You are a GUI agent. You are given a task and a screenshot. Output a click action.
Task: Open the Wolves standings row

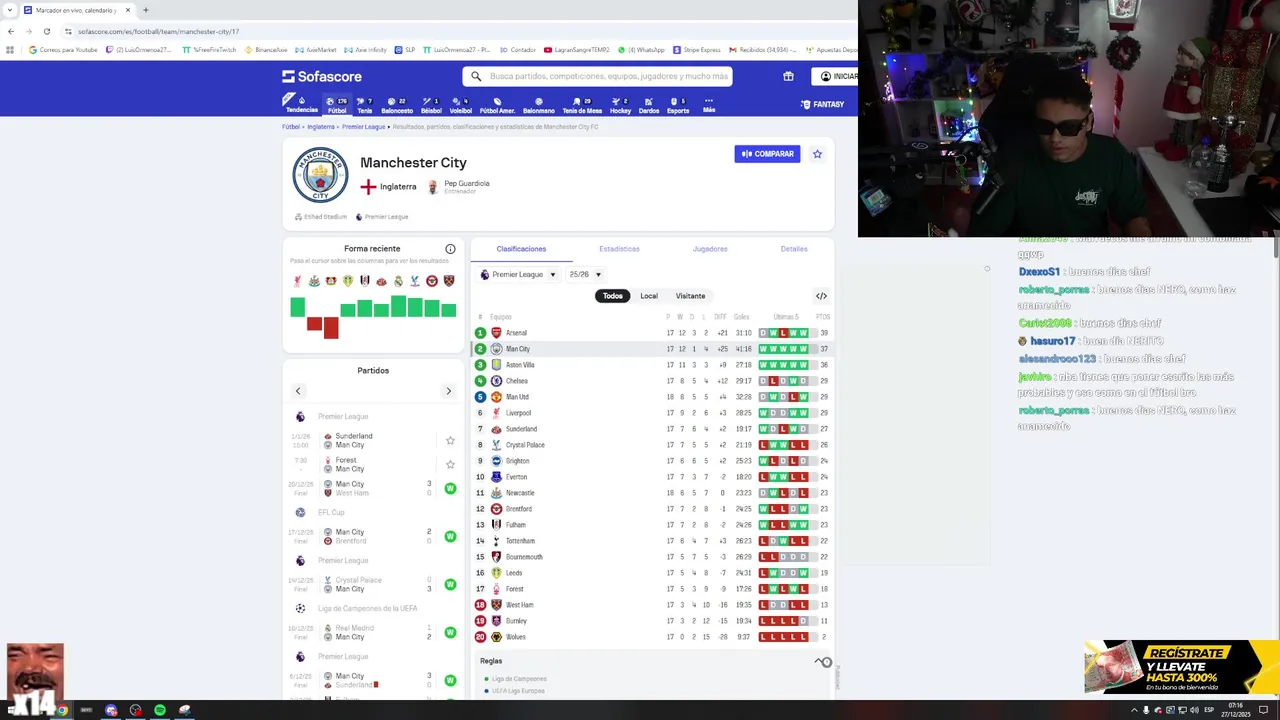(x=653, y=637)
